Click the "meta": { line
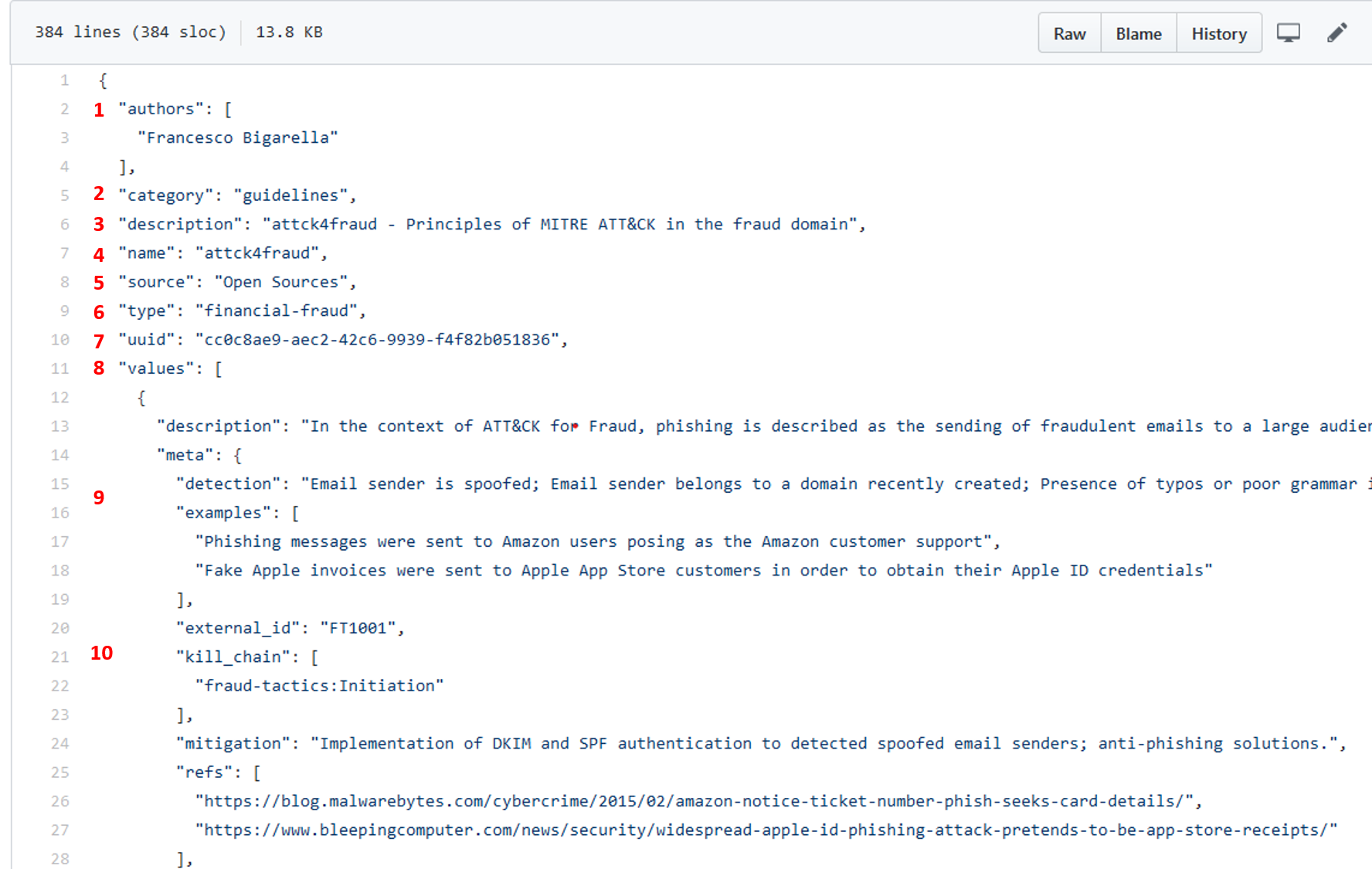This screenshot has width=1372, height=869. (x=199, y=455)
